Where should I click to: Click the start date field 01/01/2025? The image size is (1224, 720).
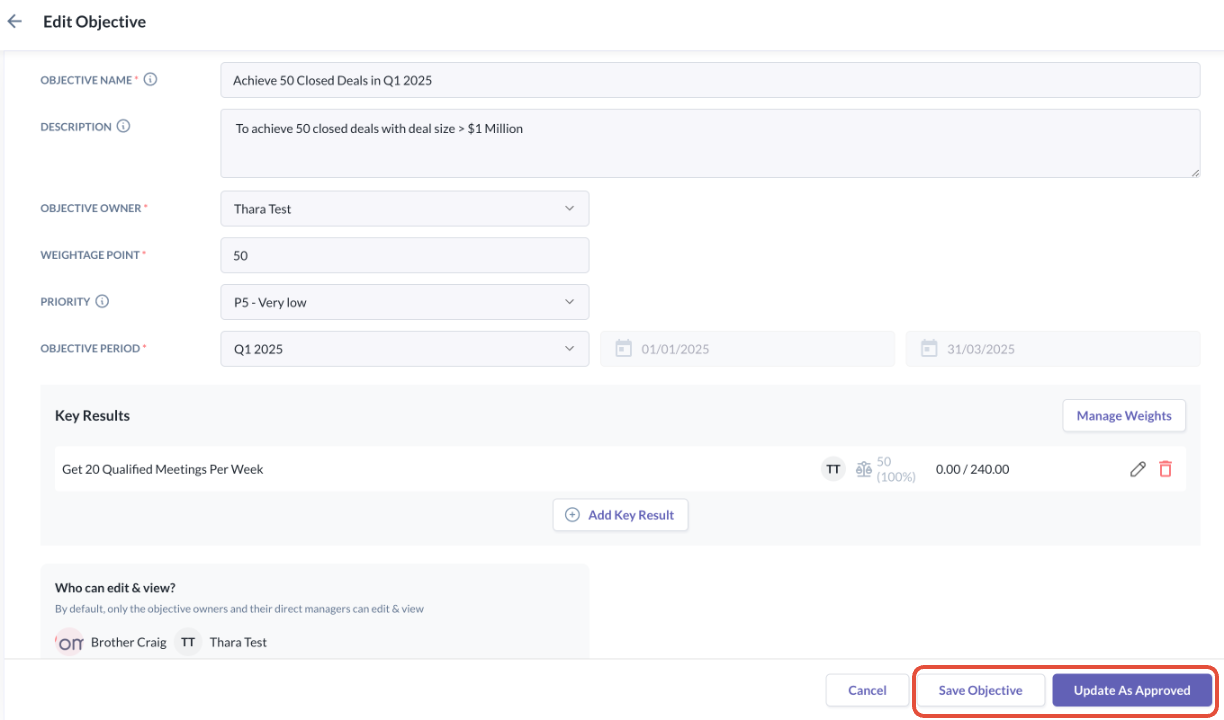tap(747, 349)
